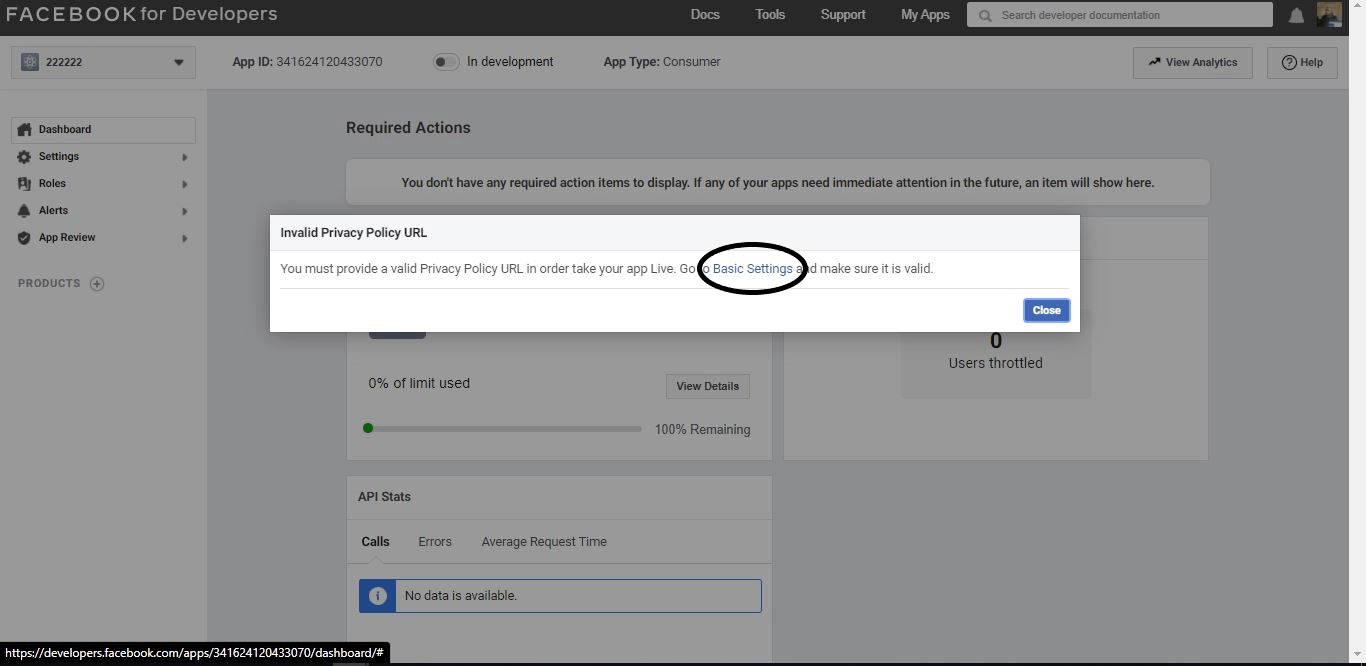This screenshot has height=666, width=1366.
Task: Click the Dashboard home icon
Action: pos(25,130)
